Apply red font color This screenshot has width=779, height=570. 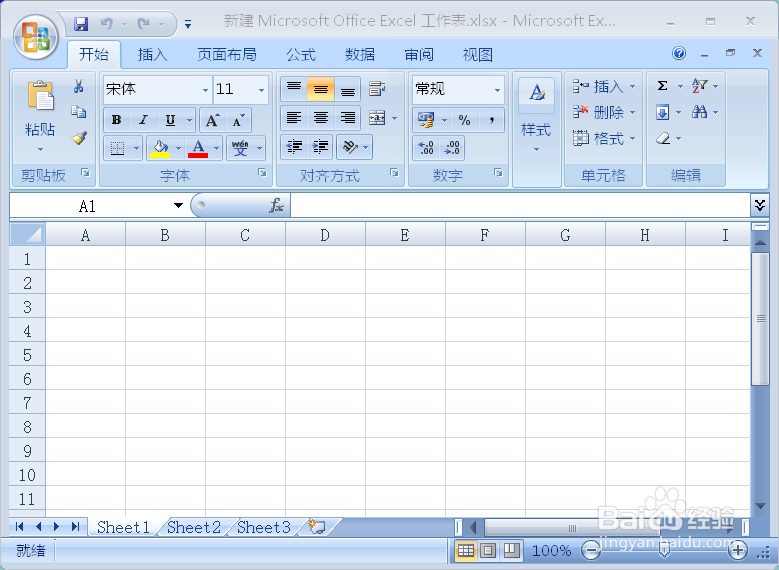click(198, 148)
